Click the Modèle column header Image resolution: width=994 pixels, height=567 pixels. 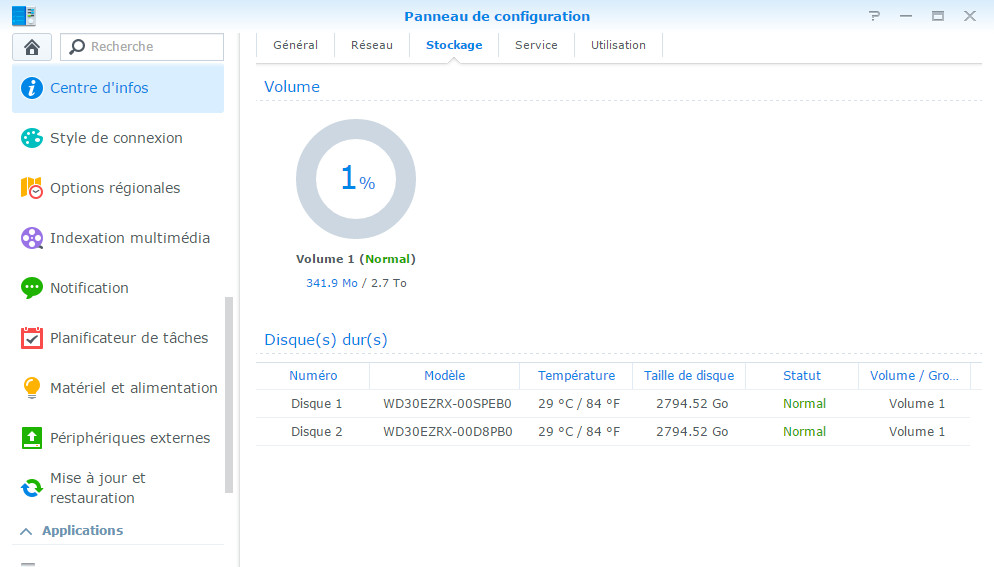444,376
